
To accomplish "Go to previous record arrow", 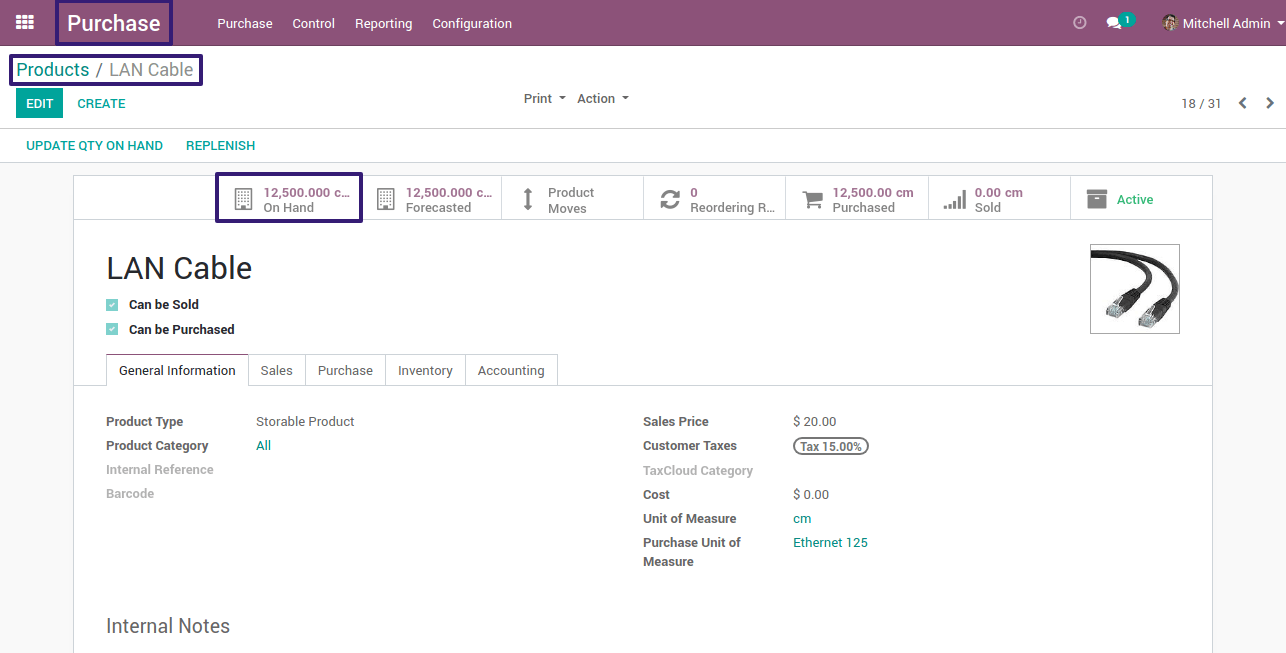I will [1242, 103].
